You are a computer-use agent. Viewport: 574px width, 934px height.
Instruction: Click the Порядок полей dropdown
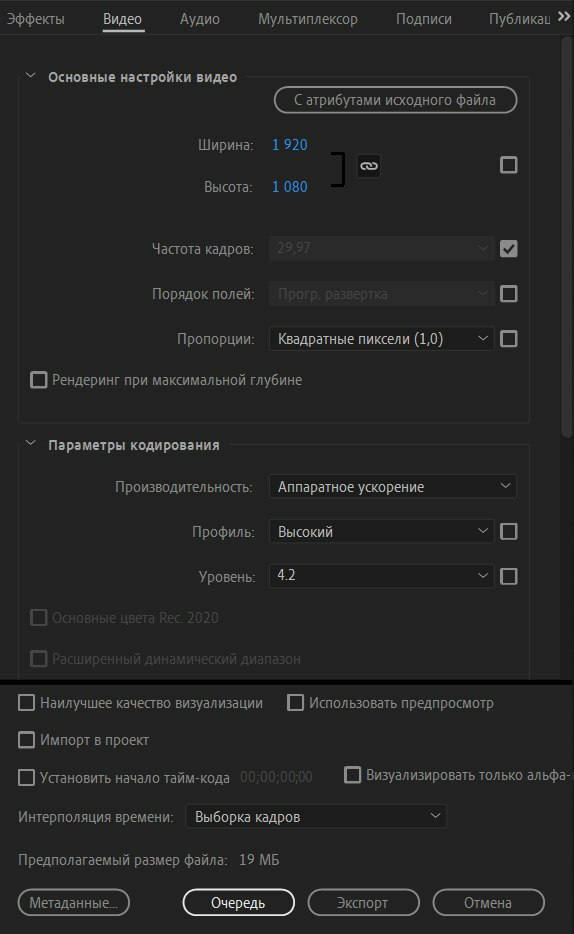click(x=381, y=294)
